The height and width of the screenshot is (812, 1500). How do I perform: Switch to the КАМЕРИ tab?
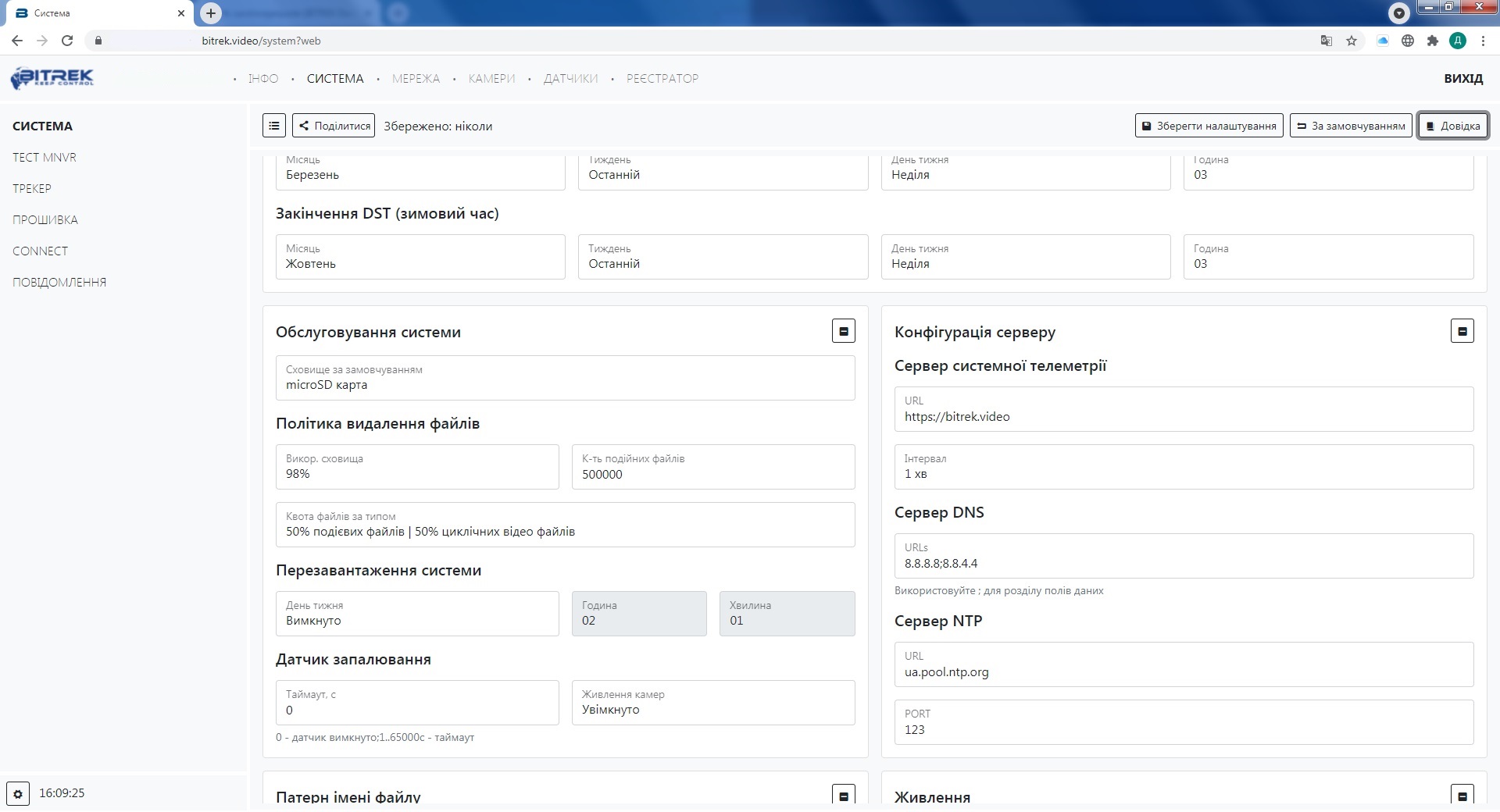pyautogui.click(x=491, y=79)
